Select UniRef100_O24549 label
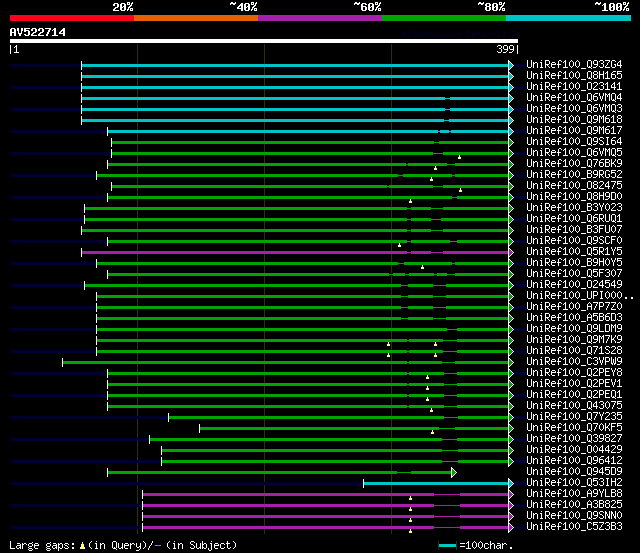 574,285
